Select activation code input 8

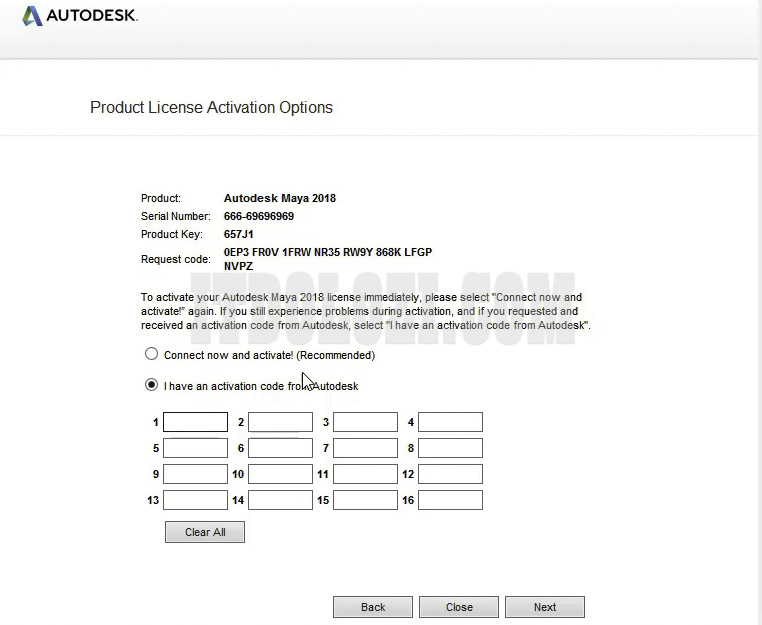(x=450, y=448)
